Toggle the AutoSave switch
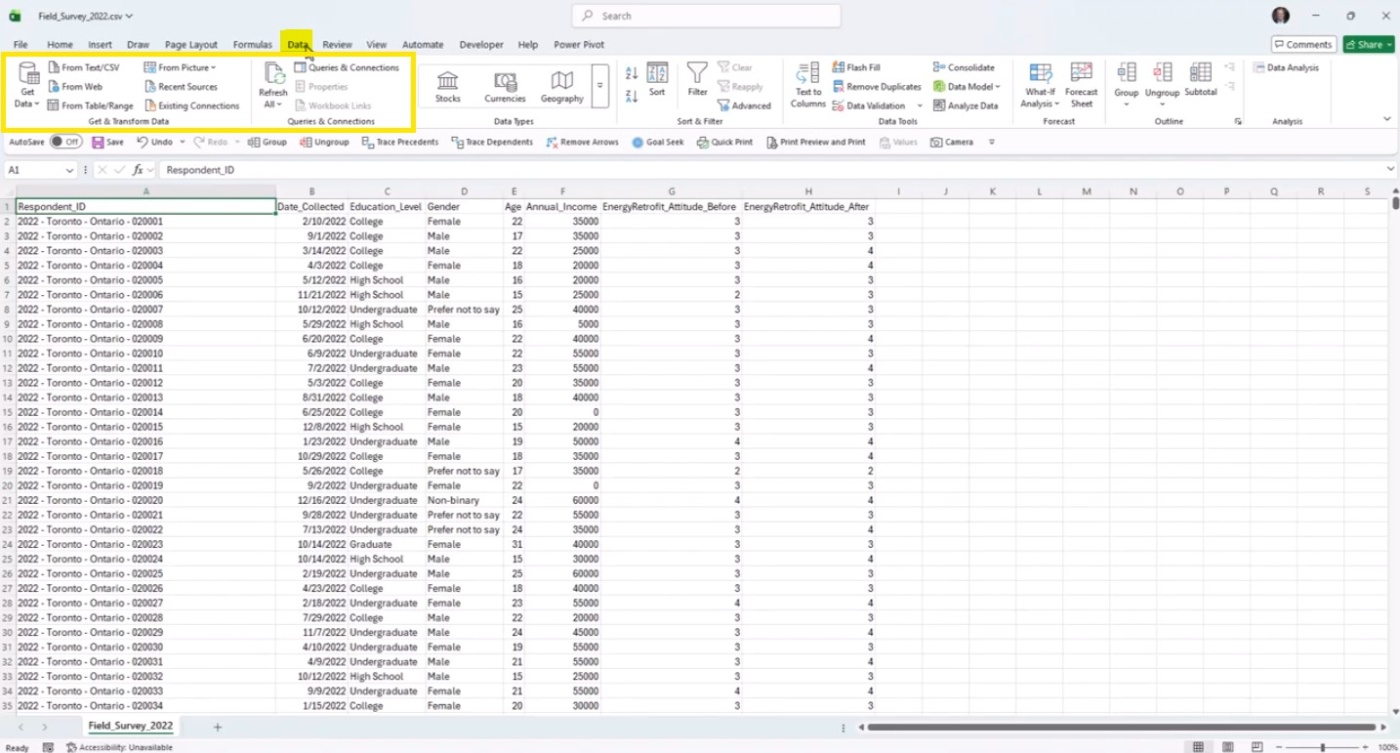Viewport: 1400px width, 753px height. pos(65,142)
